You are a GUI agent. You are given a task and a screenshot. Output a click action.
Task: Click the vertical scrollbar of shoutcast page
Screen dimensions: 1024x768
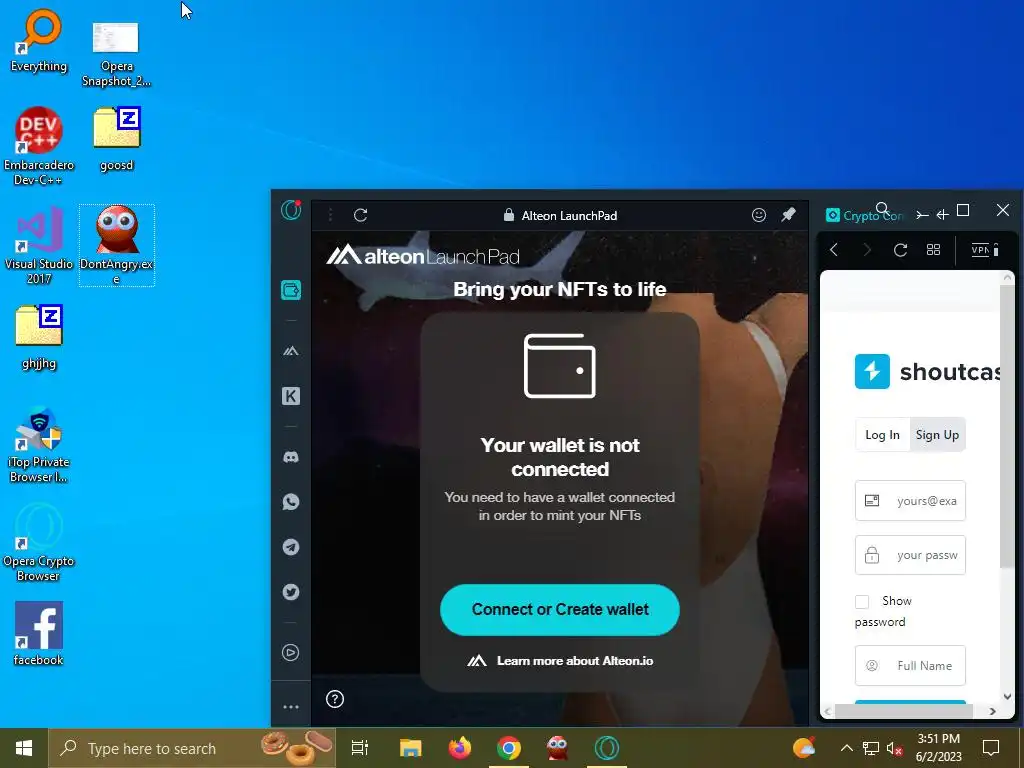[1007, 424]
